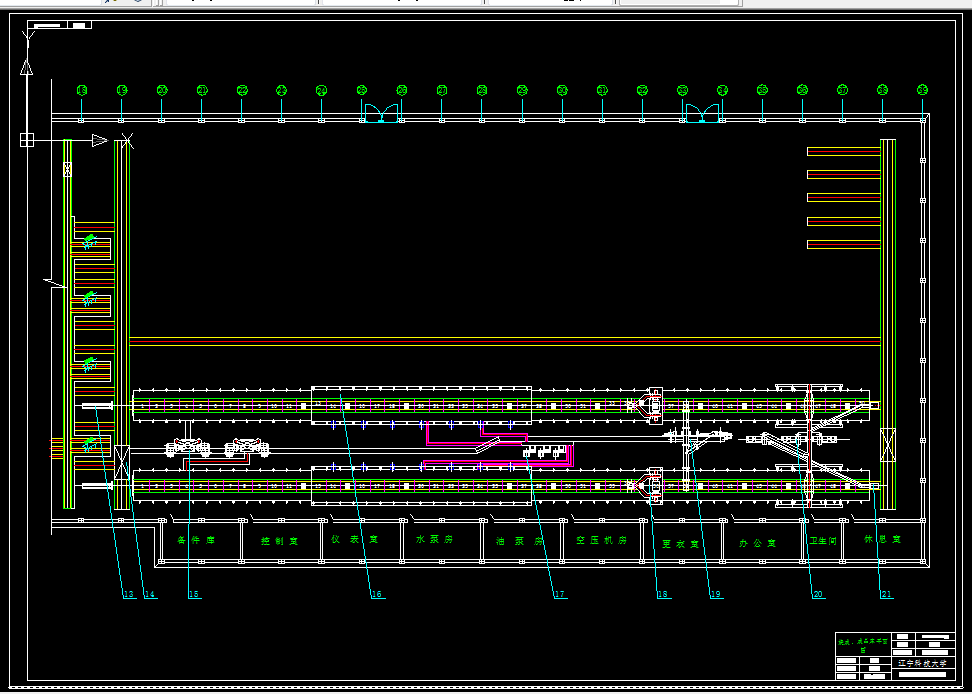Click the 卫生间 room label
This screenshot has width=972, height=694.
click(823, 541)
